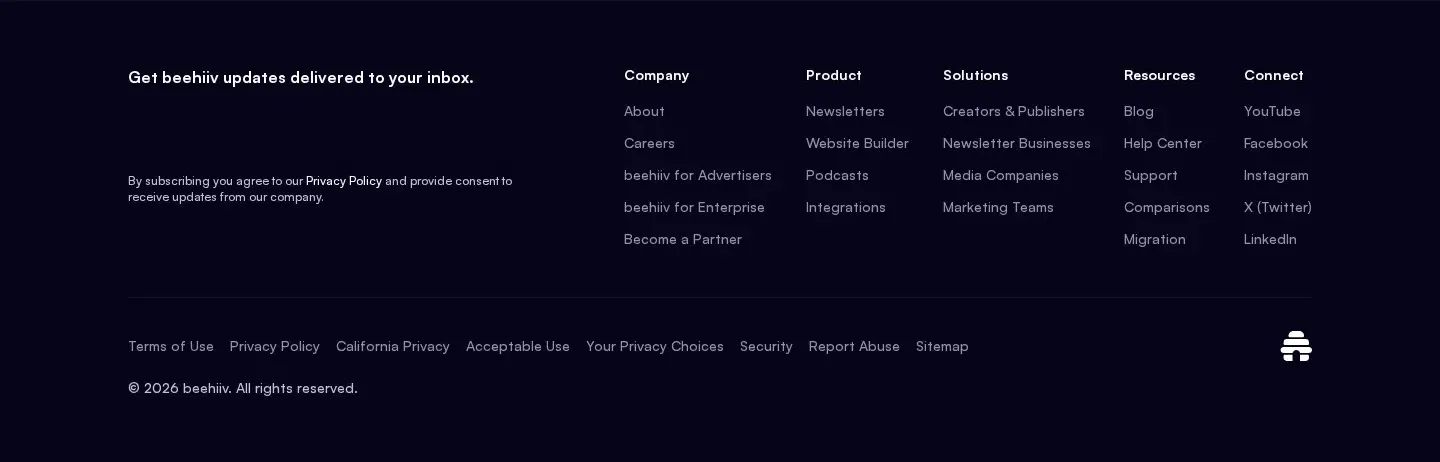Visit the Help Center
Screen dimensions: 1440x462
pyautogui.click(x=1163, y=143)
